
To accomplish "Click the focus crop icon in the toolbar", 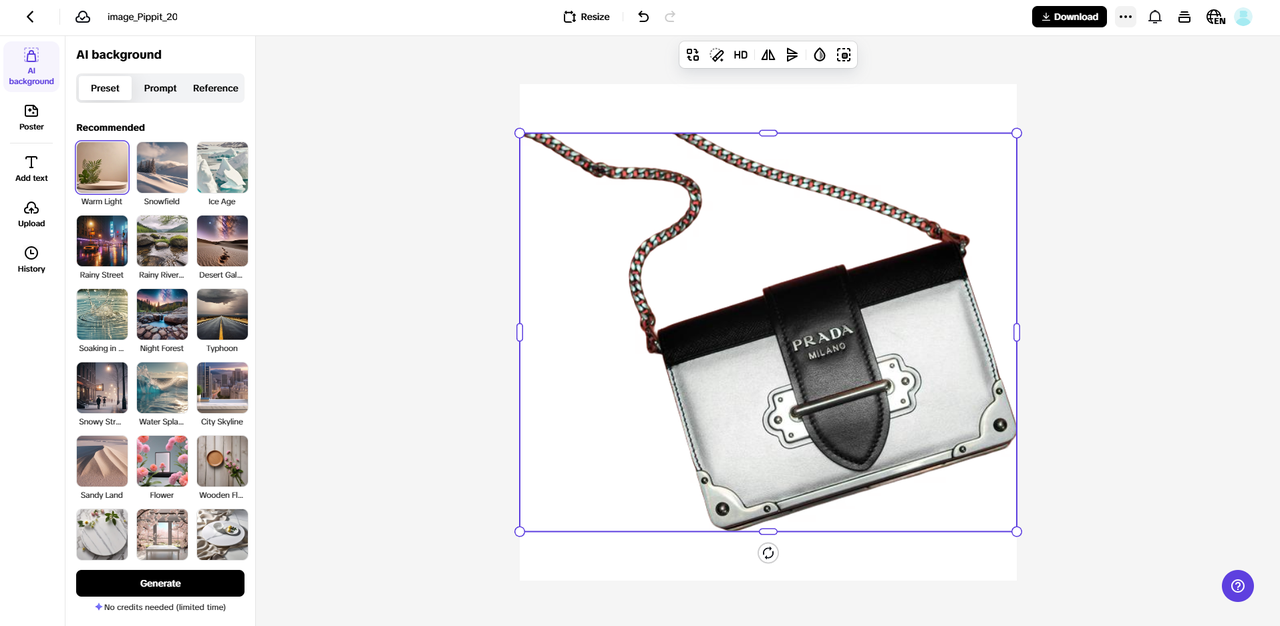I will [x=843, y=55].
